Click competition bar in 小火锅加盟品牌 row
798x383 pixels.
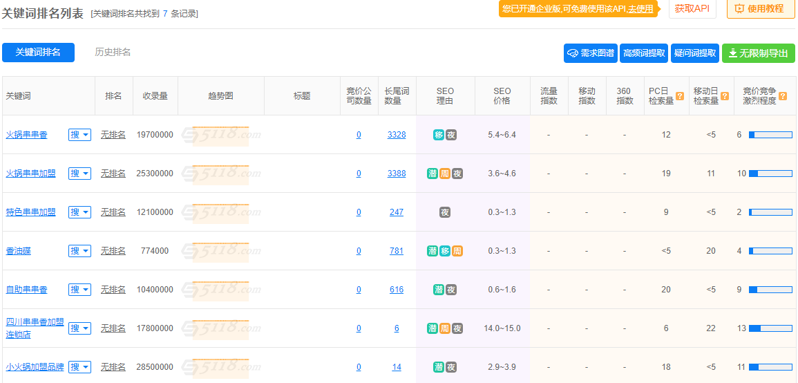tap(771, 367)
